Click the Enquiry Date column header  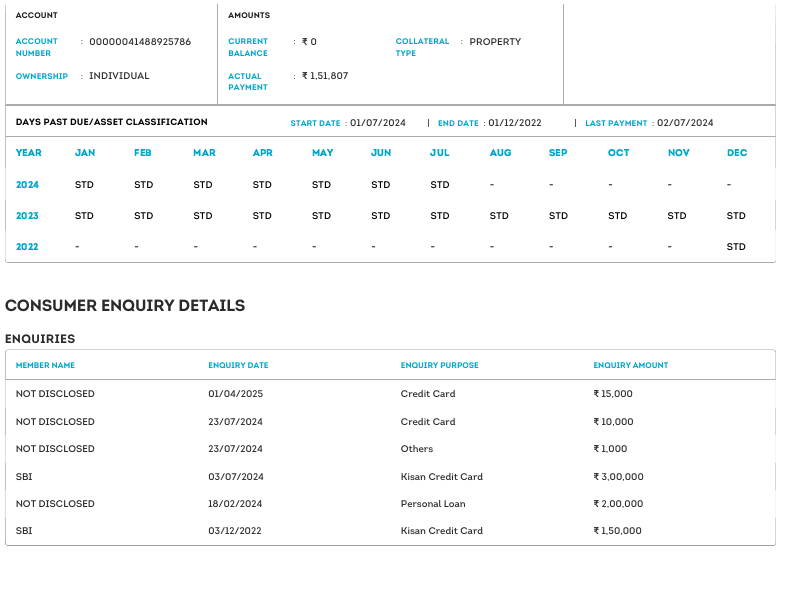point(238,365)
